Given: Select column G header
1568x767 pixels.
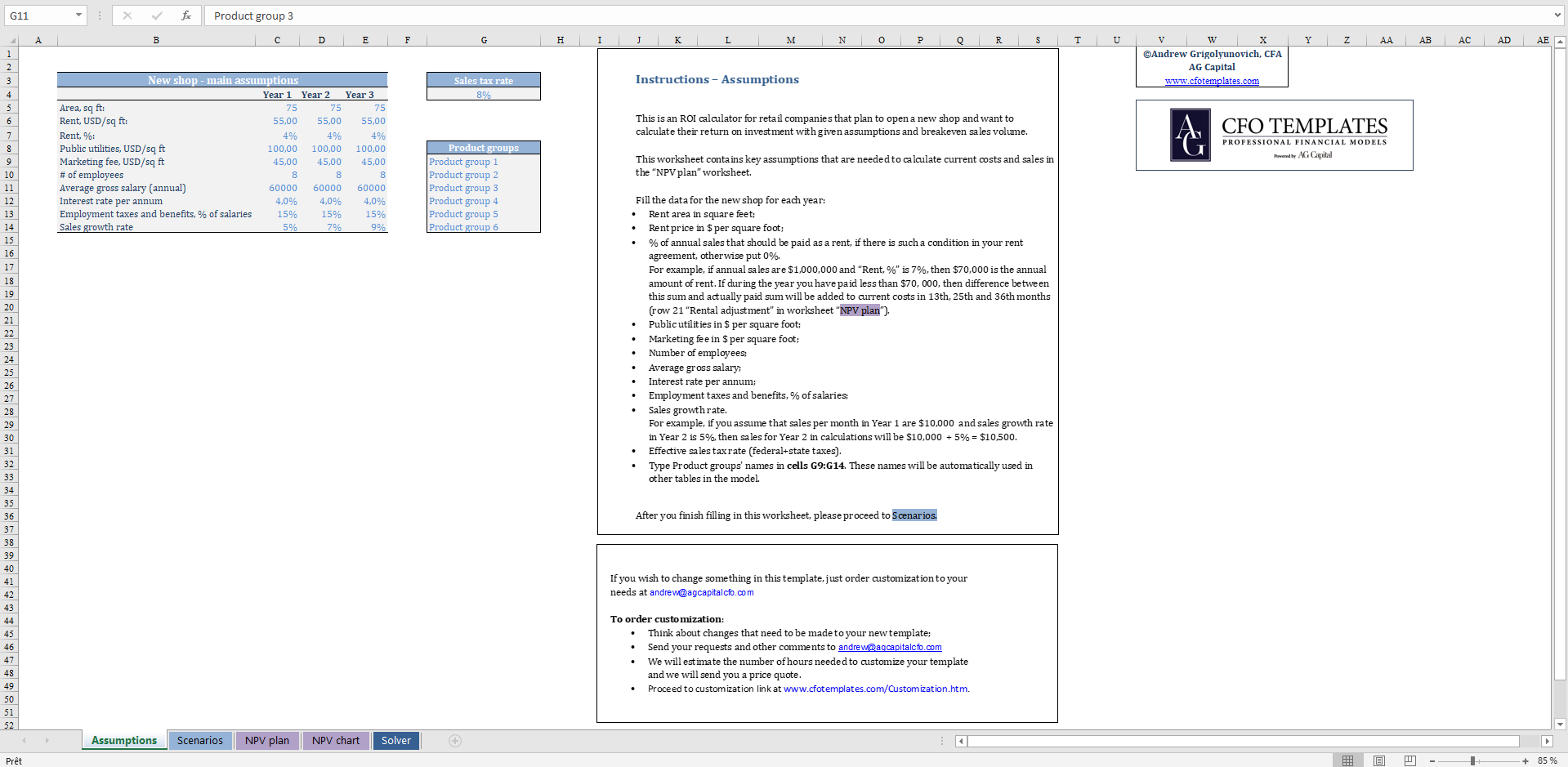Looking at the screenshot, I should (x=484, y=40).
